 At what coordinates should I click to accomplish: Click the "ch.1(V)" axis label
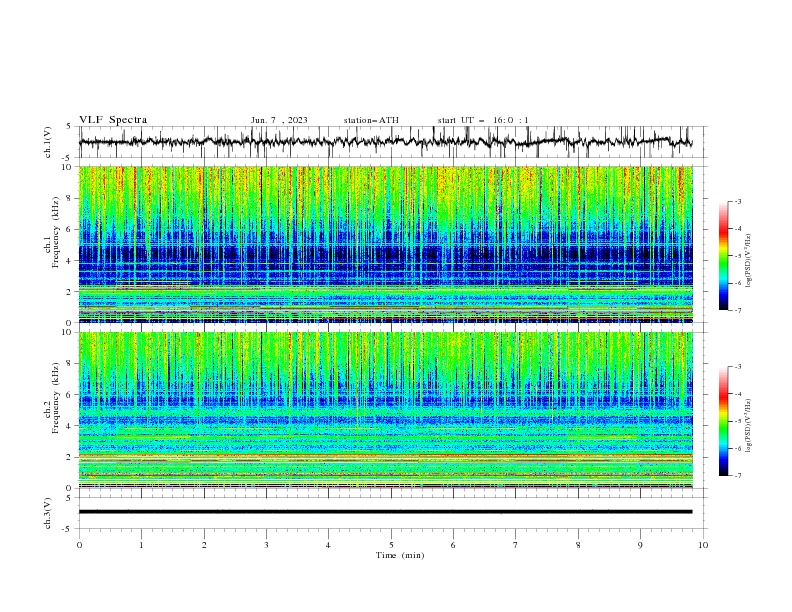[48, 142]
